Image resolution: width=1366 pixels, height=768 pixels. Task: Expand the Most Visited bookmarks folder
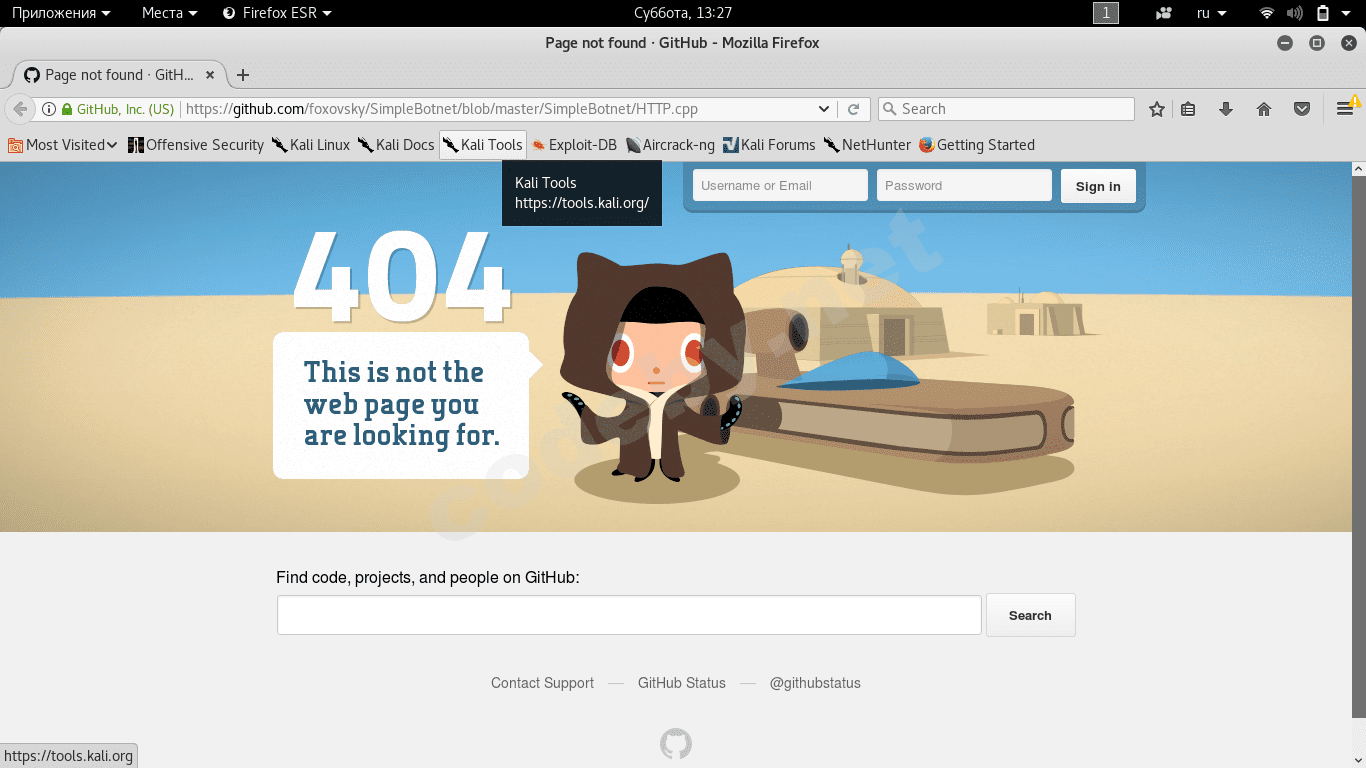tap(63, 145)
